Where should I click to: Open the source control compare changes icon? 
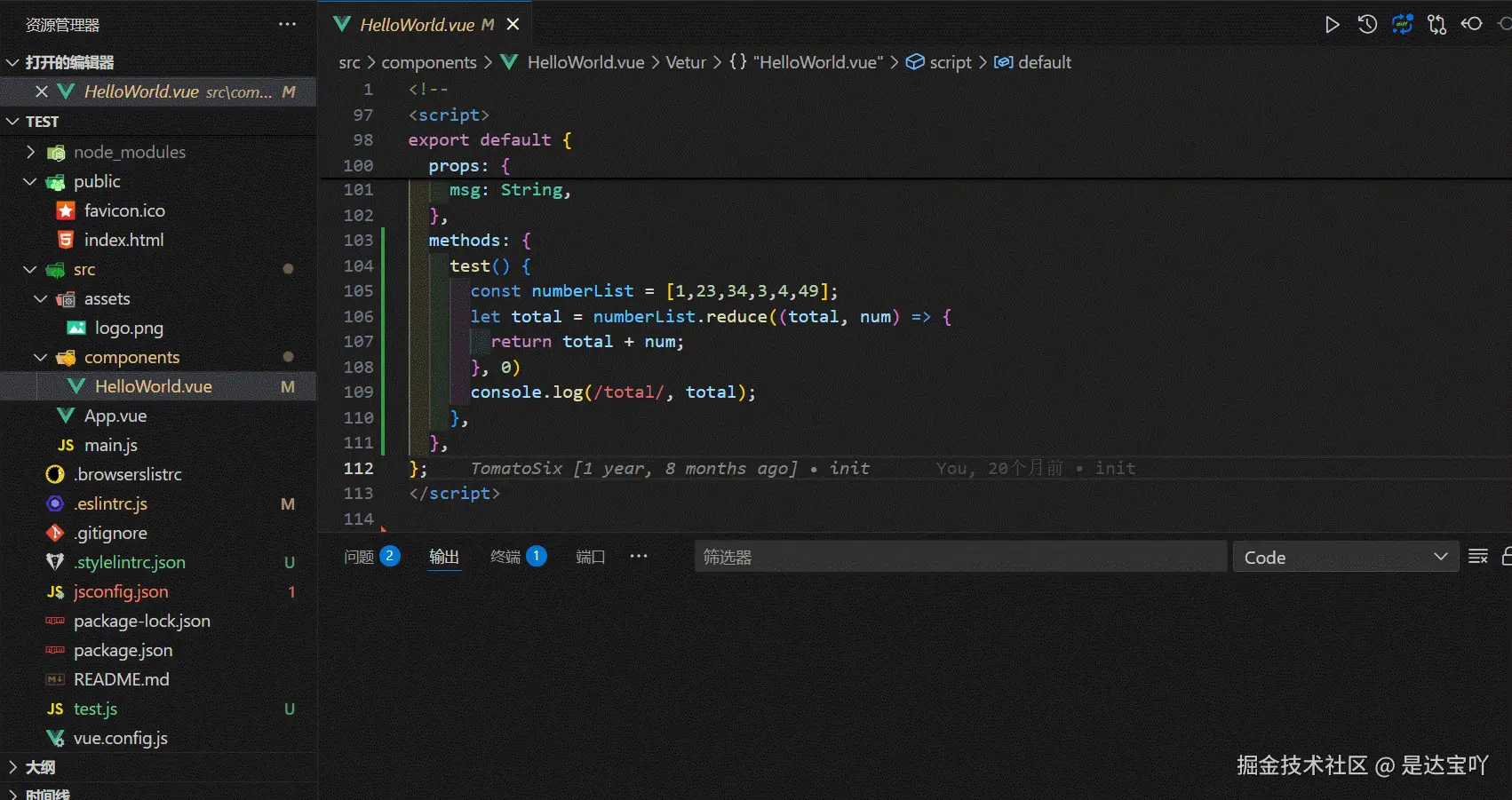(x=1436, y=24)
